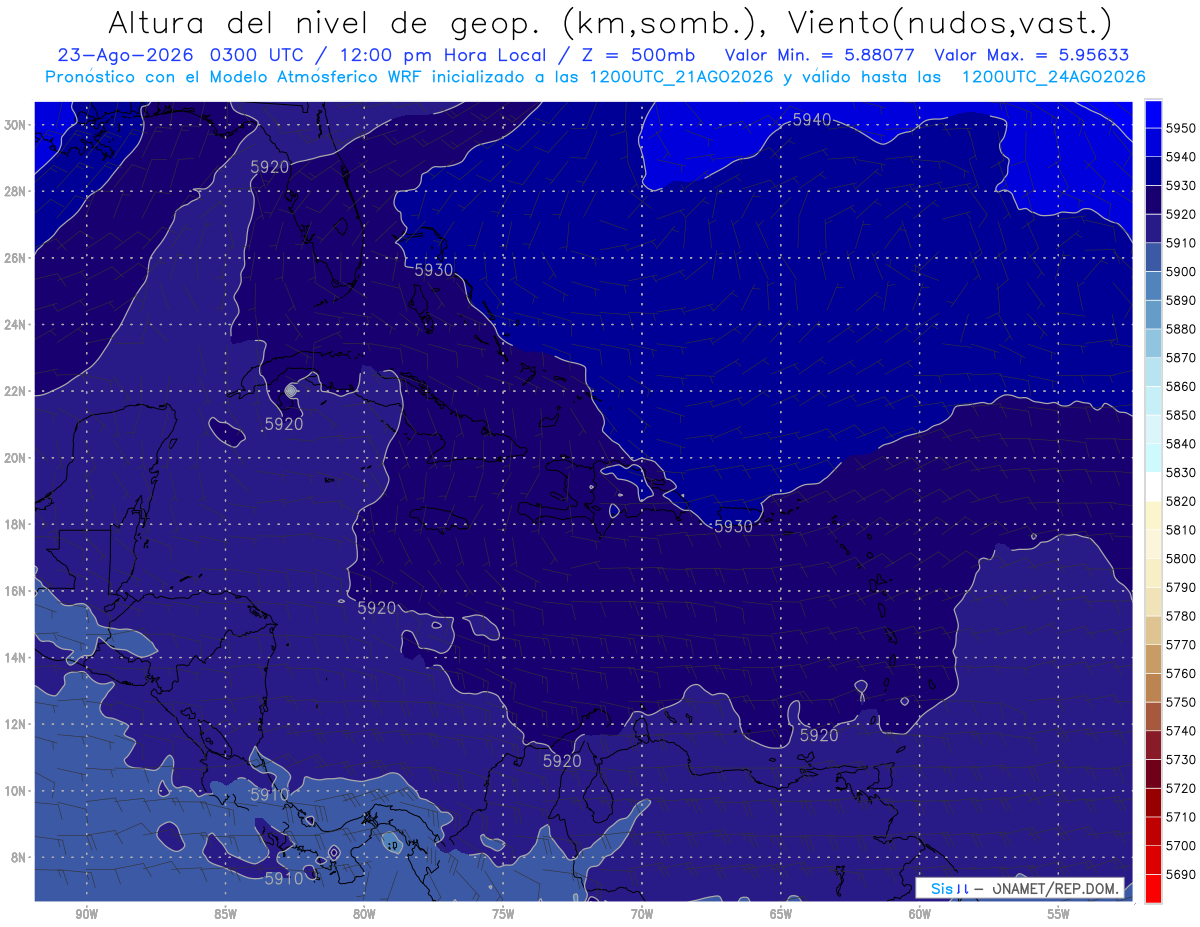
Task: Click the 16N latitude axis label
Action: click(16, 591)
